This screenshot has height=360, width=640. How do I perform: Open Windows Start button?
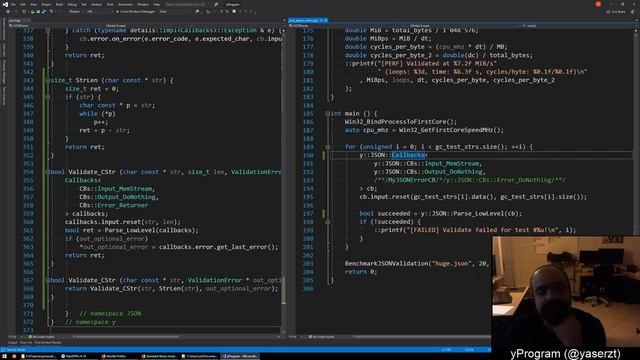[5, 356]
